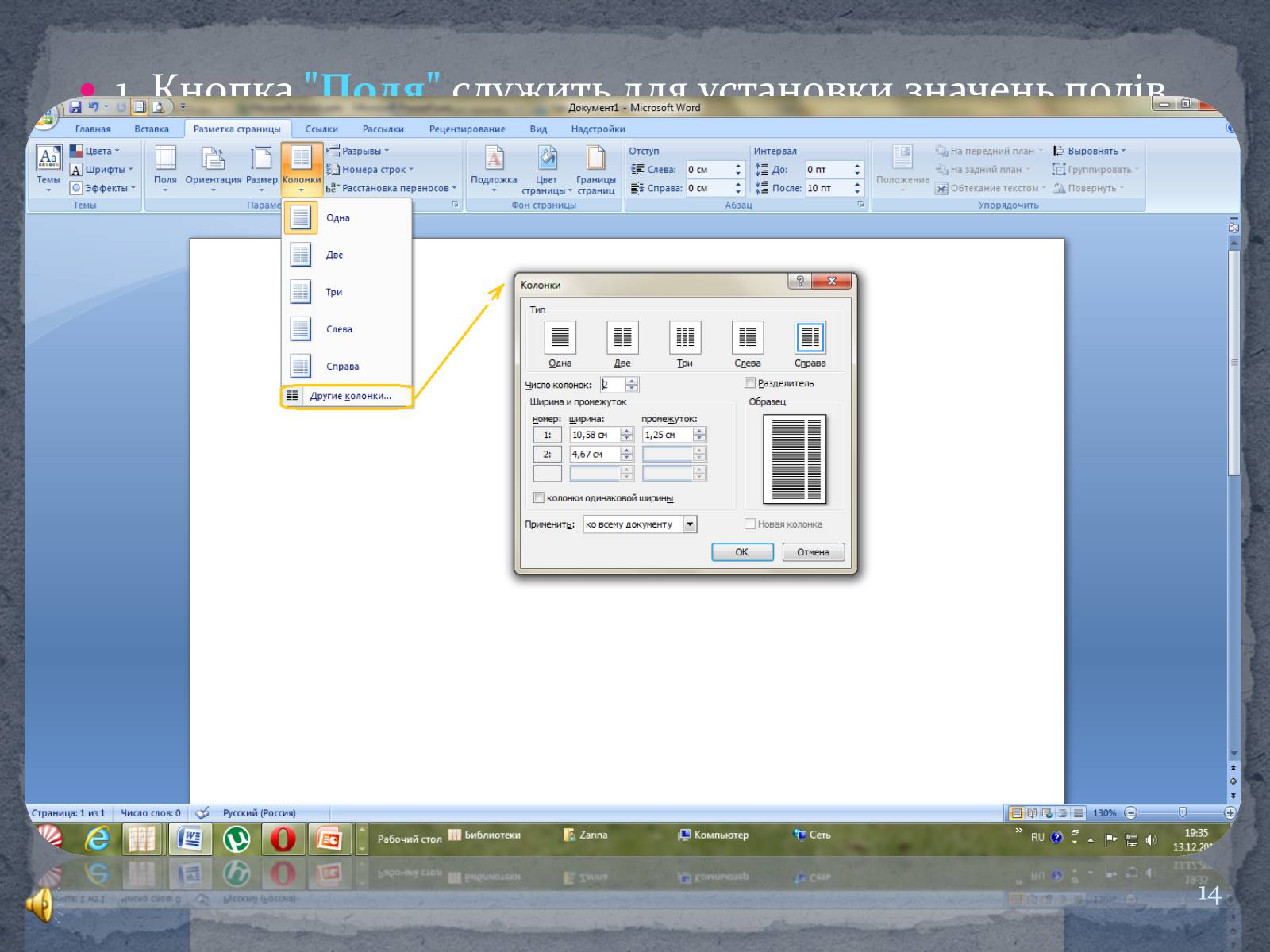Screen dimensions: 1270x952
Task: Select the Три preset in Колонки dialog
Action: 684,344
